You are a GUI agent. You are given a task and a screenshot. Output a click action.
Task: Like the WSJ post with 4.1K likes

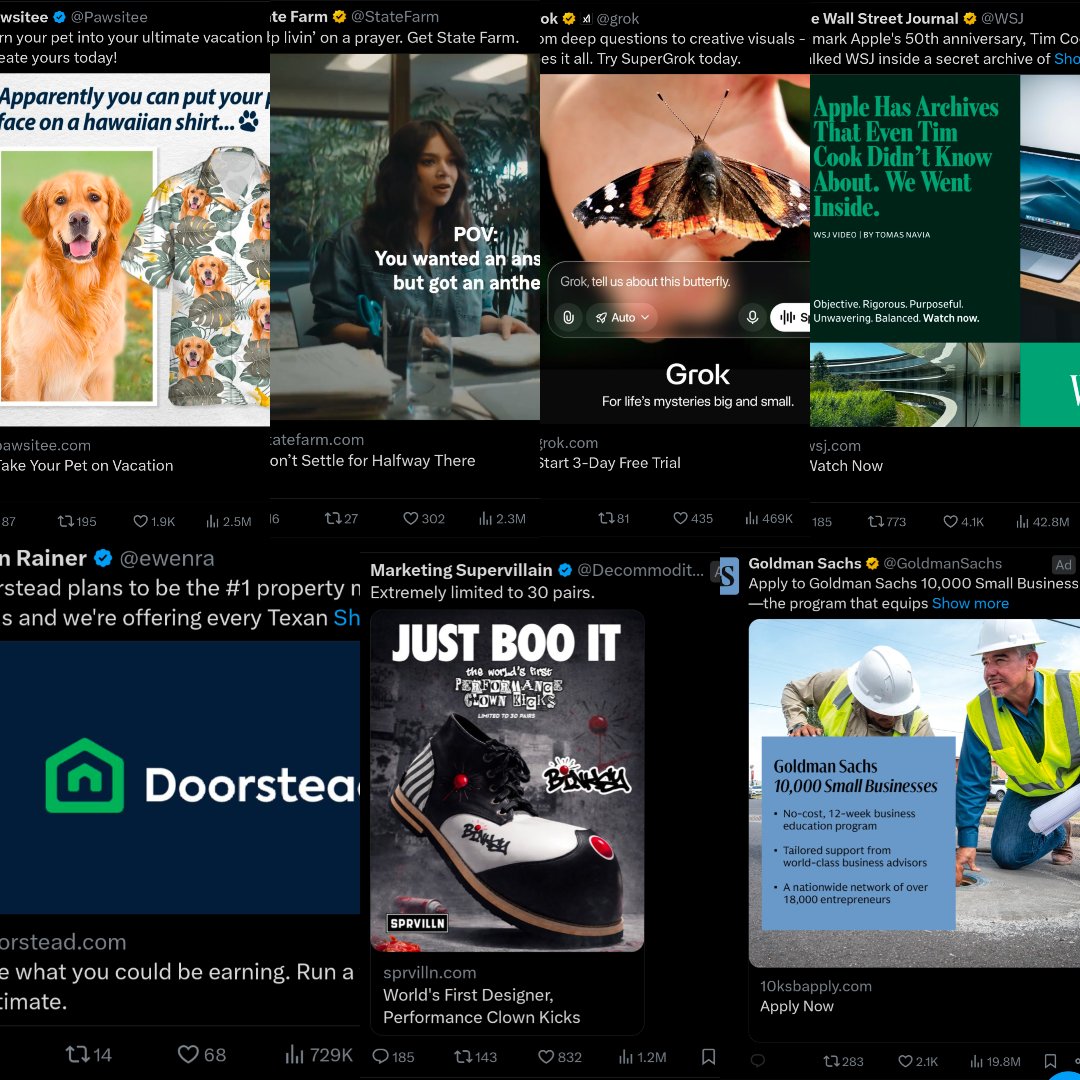[964, 521]
